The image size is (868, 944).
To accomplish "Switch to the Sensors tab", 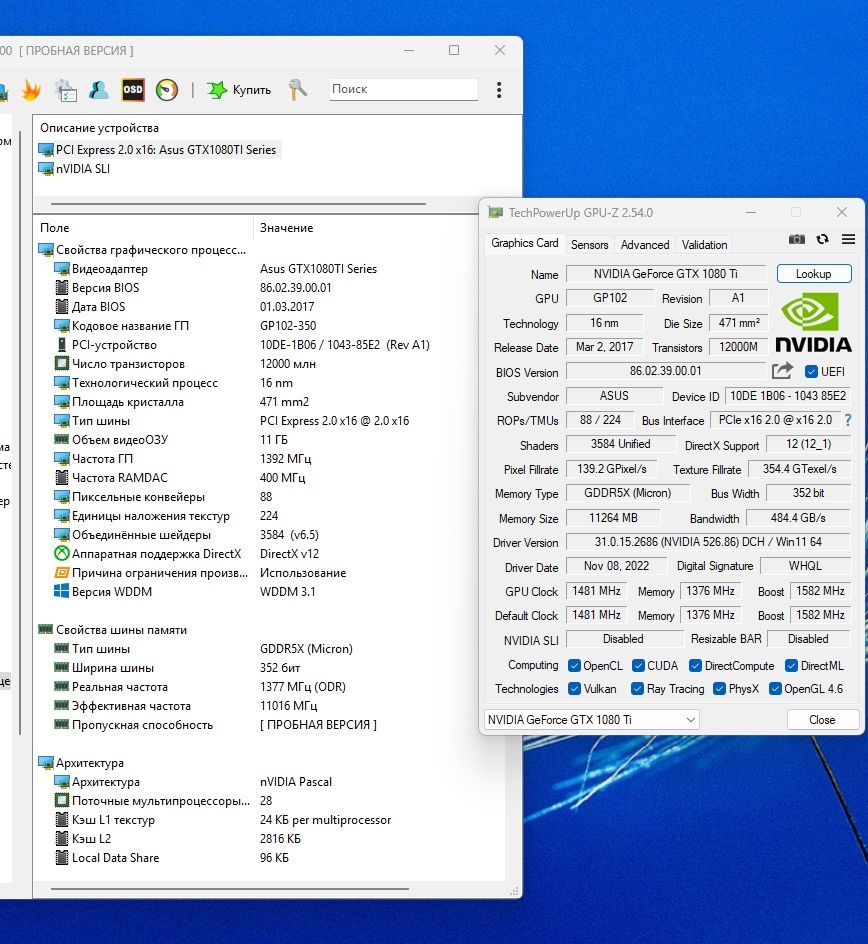I will (589, 245).
